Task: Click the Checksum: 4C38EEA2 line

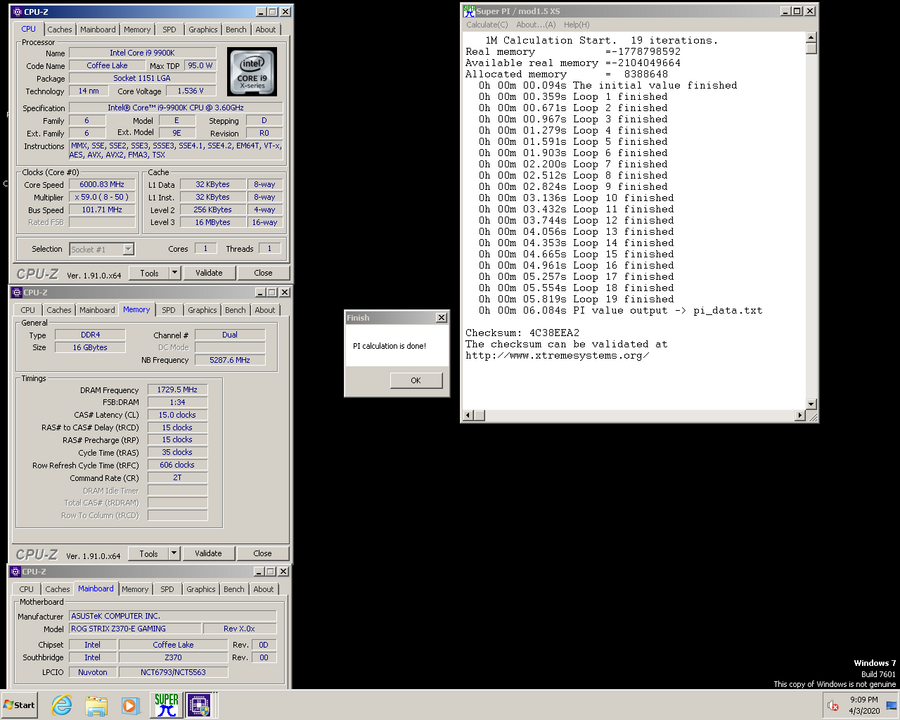Action: pyautogui.click(x=522, y=333)
